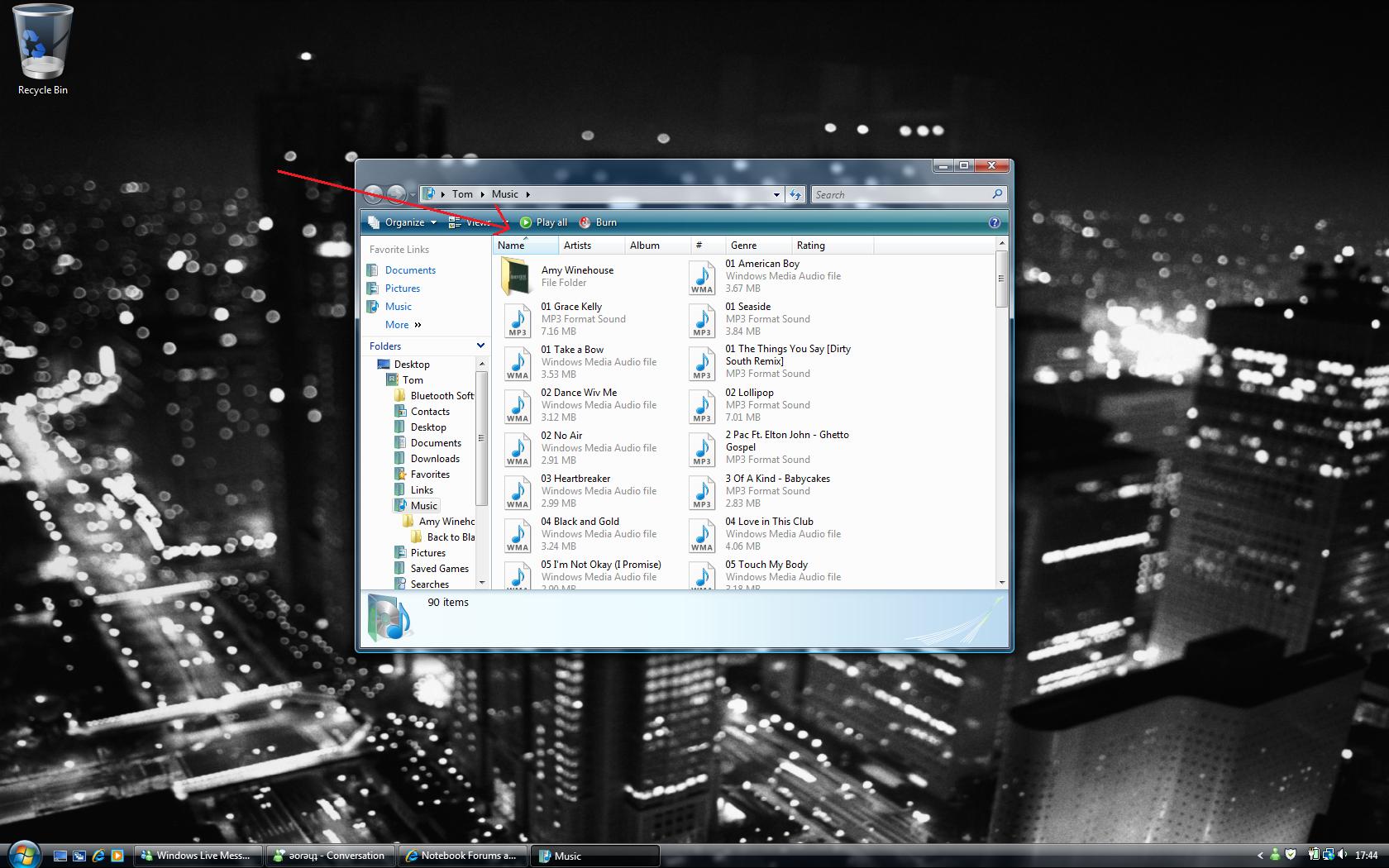Click Switch Between Windows in Quick Launch
The width and height of the screenshot is (1389, 868).
coord(79,856)
